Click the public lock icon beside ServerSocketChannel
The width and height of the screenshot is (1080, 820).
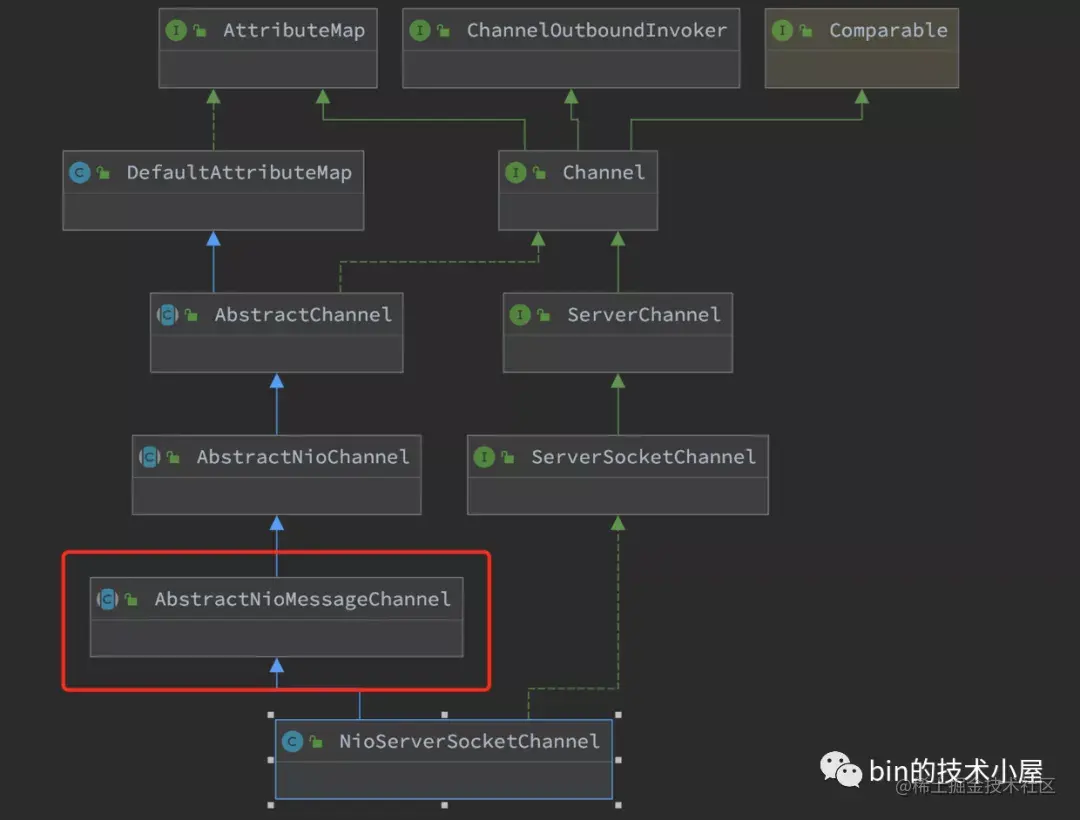pyautogui.click(x=508, y=457)
